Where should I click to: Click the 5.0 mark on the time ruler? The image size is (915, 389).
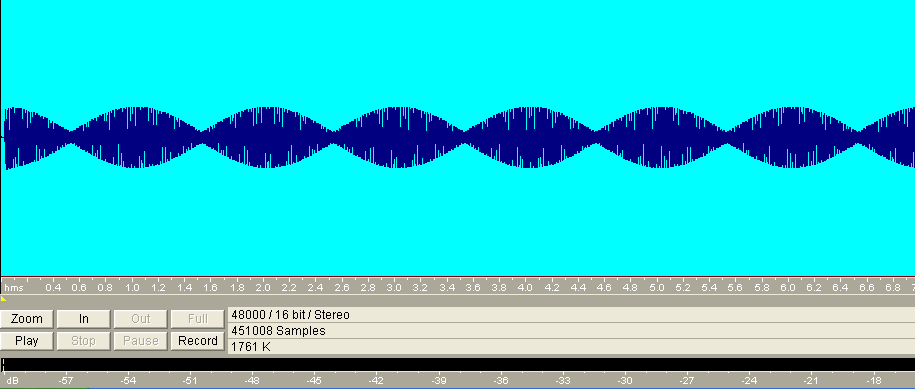pos(656,288)
